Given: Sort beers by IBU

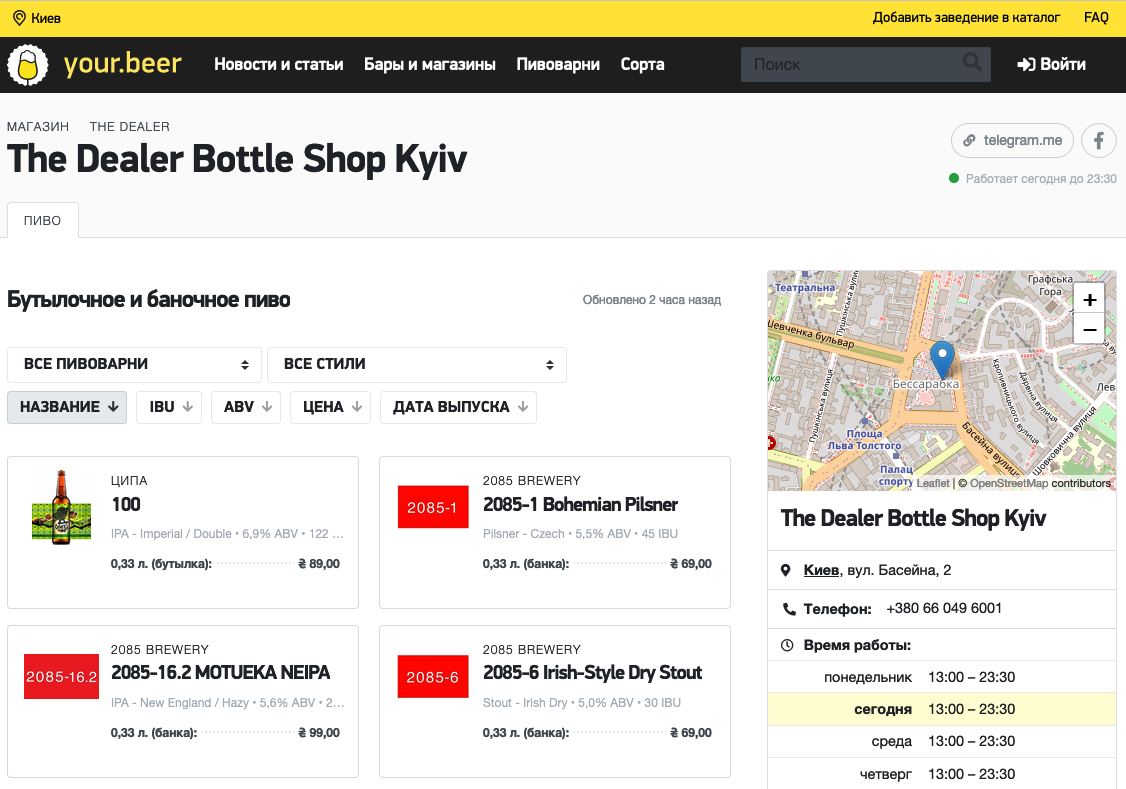Looking at the screenshot, I should click(x=169, y=407).
